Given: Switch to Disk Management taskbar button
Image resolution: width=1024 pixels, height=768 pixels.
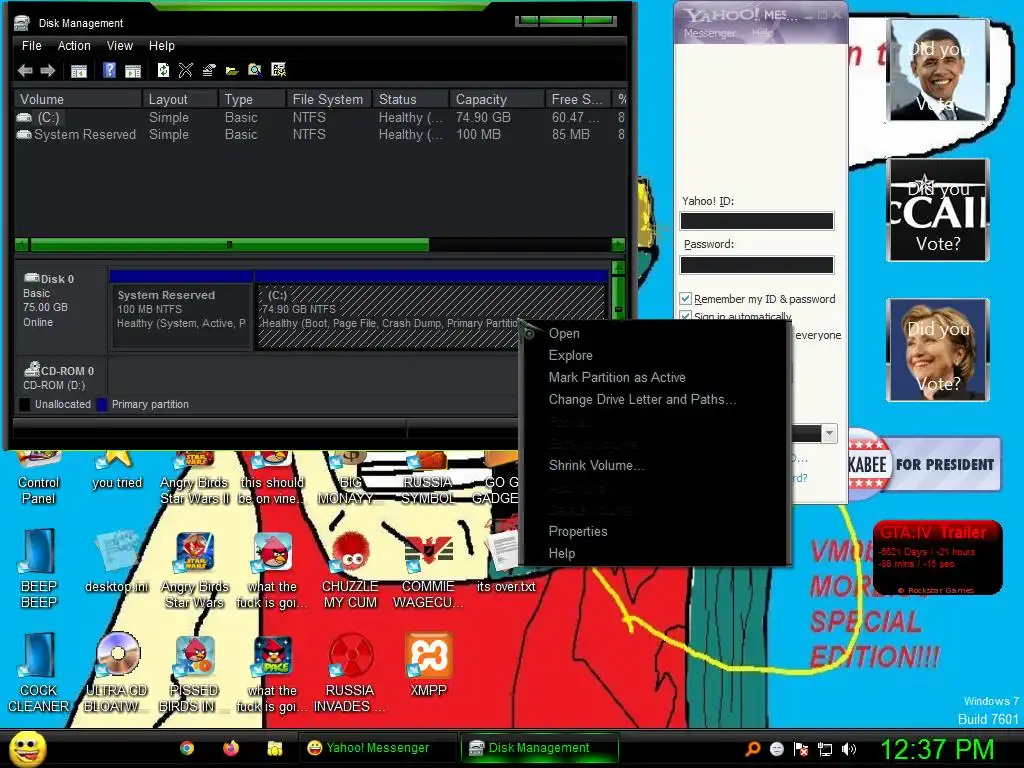Looking at the screenshot, I should coord(539,748).
